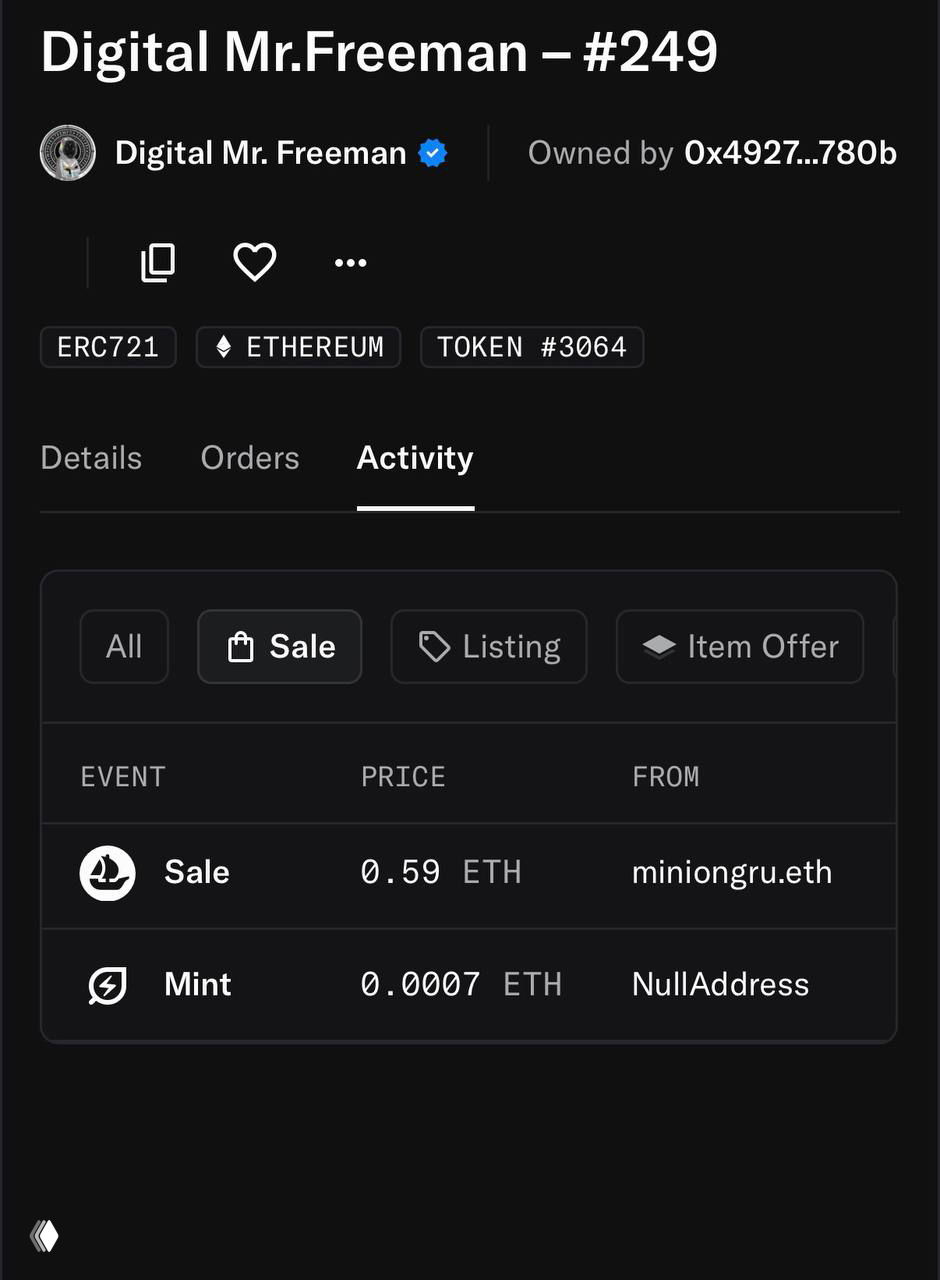The height and width of the screenshot is (1280, 940).
Task: Switch to the Orders tab
Action: (x=250, y=458)
